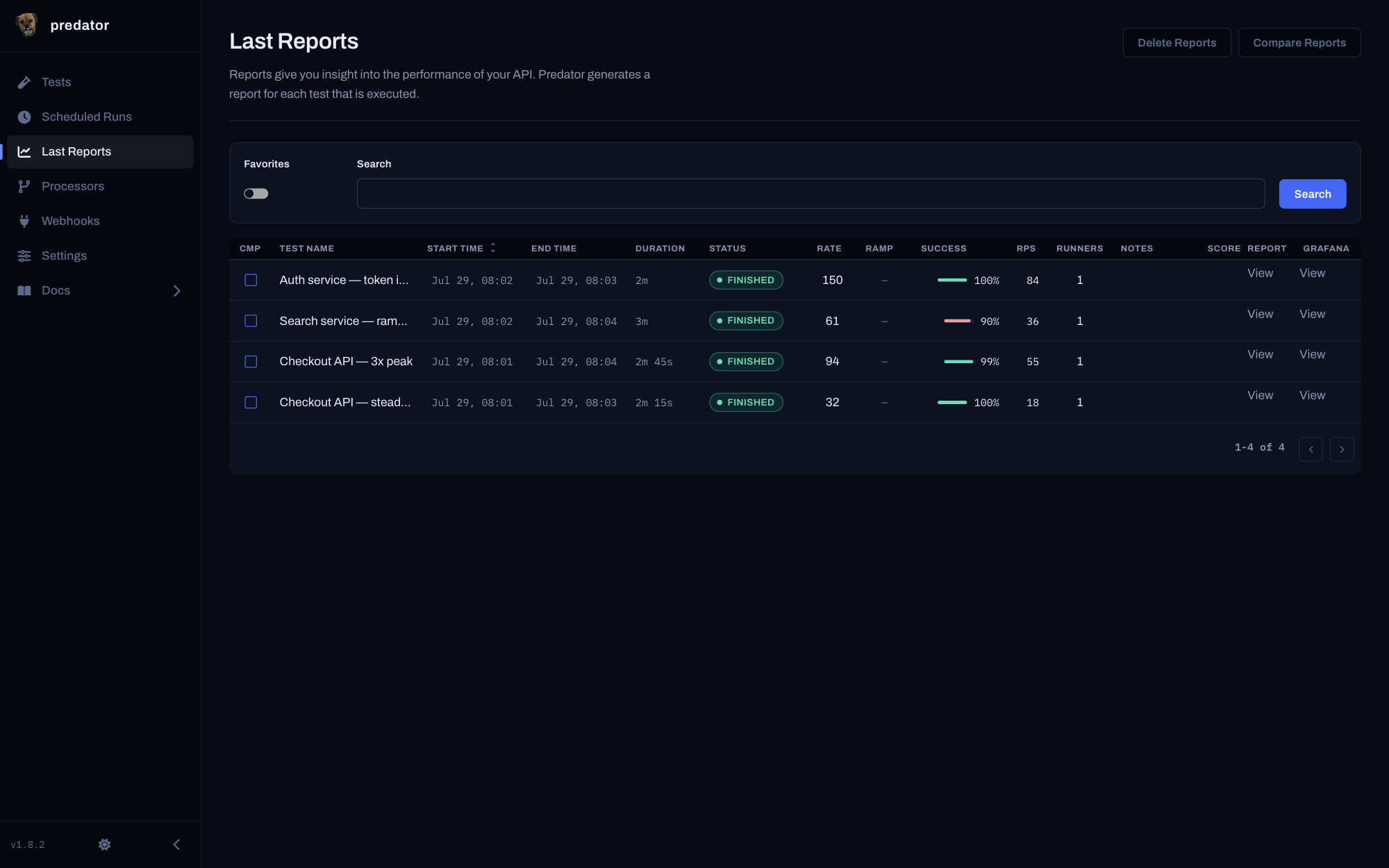Image resolution: width=1389 pixels, height=868 pixels.
Task: Click version label v1.8.2
Action: tap(28, 844)
